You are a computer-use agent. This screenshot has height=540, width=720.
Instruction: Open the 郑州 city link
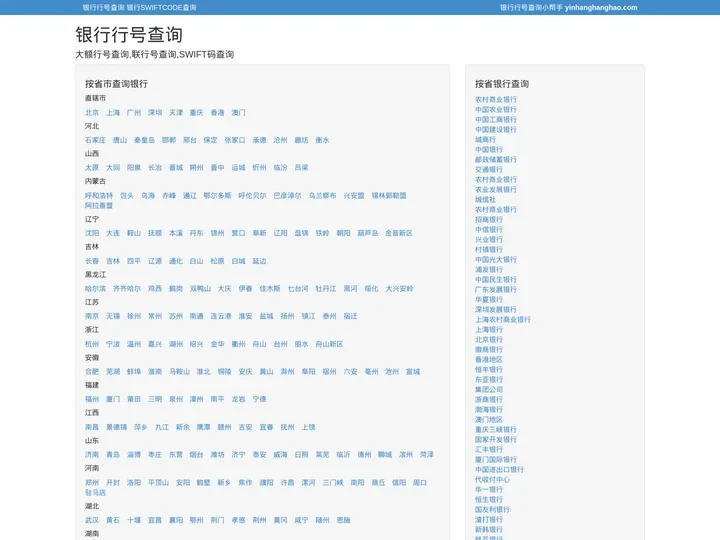point(92,483)
